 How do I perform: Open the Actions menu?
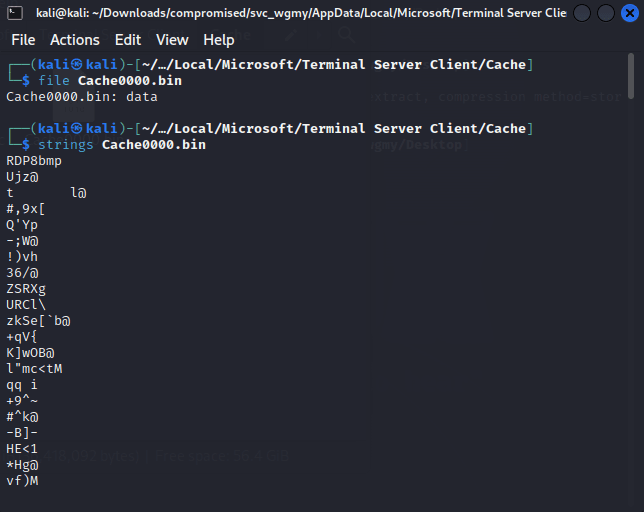[75, 40]
